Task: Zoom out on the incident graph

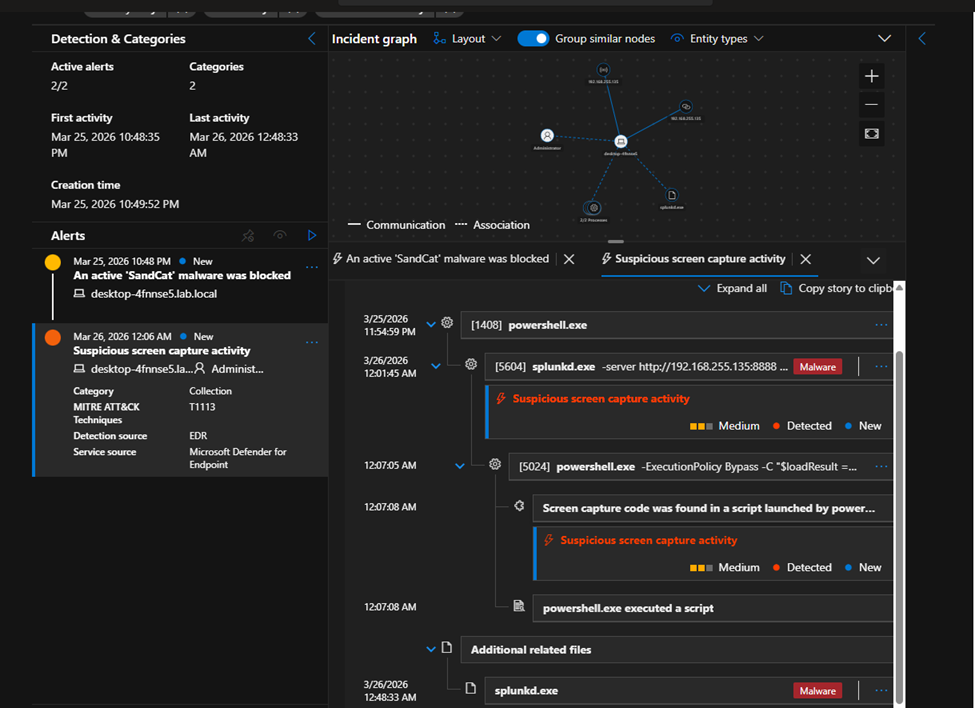Action: pos(872,104)
